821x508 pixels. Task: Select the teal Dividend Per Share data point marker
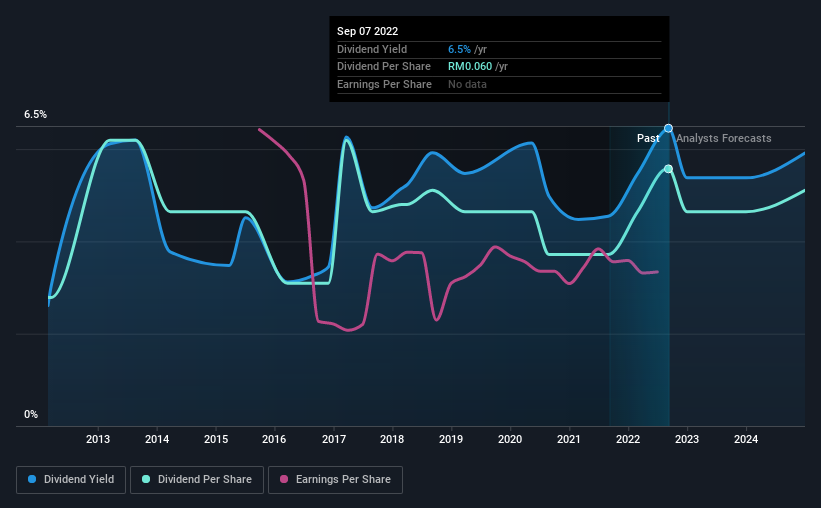coord(668,169)
